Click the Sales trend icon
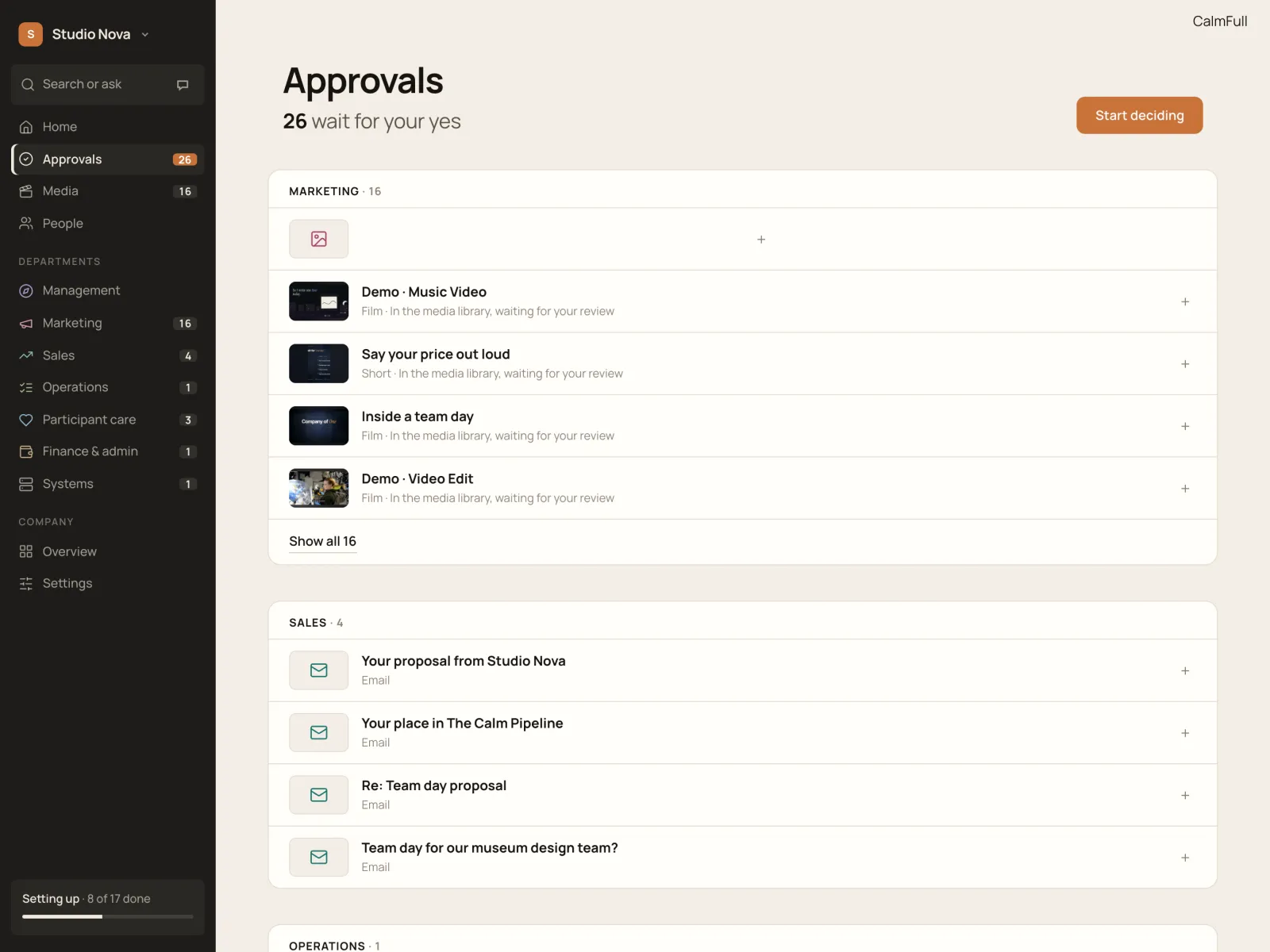 tap(26, 355)
